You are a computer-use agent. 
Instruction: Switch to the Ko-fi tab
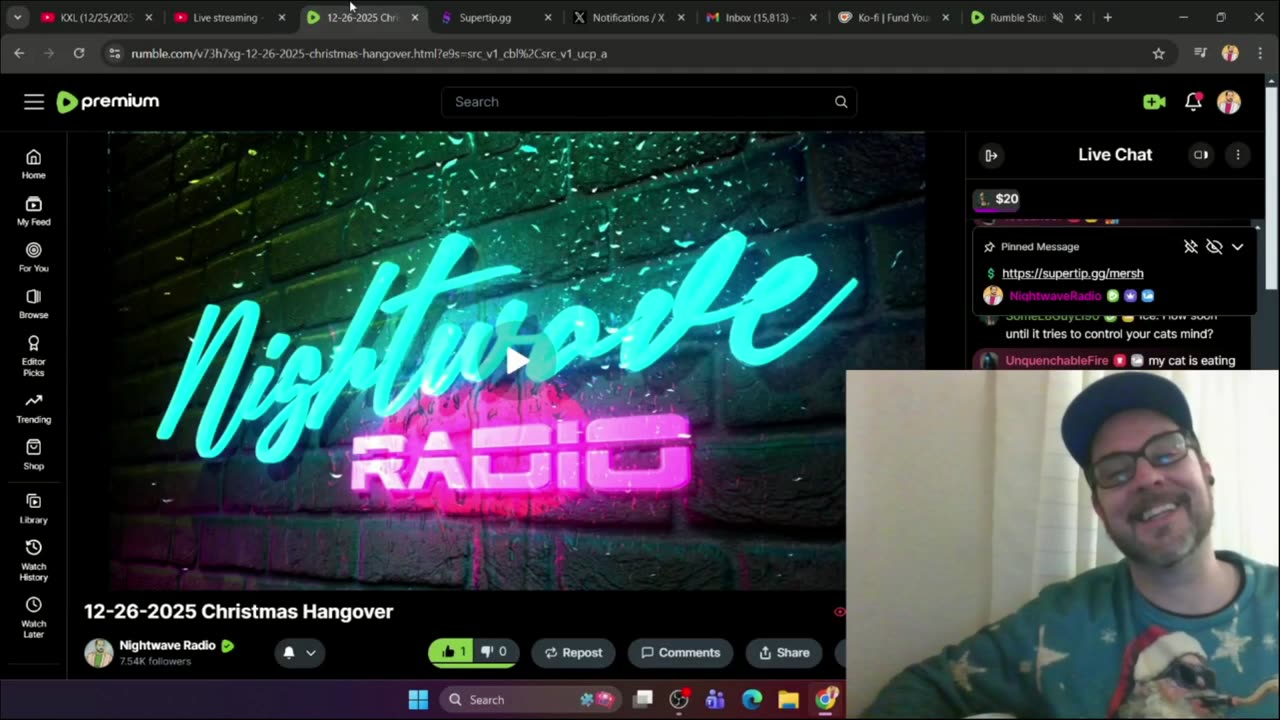pos(895,18)
